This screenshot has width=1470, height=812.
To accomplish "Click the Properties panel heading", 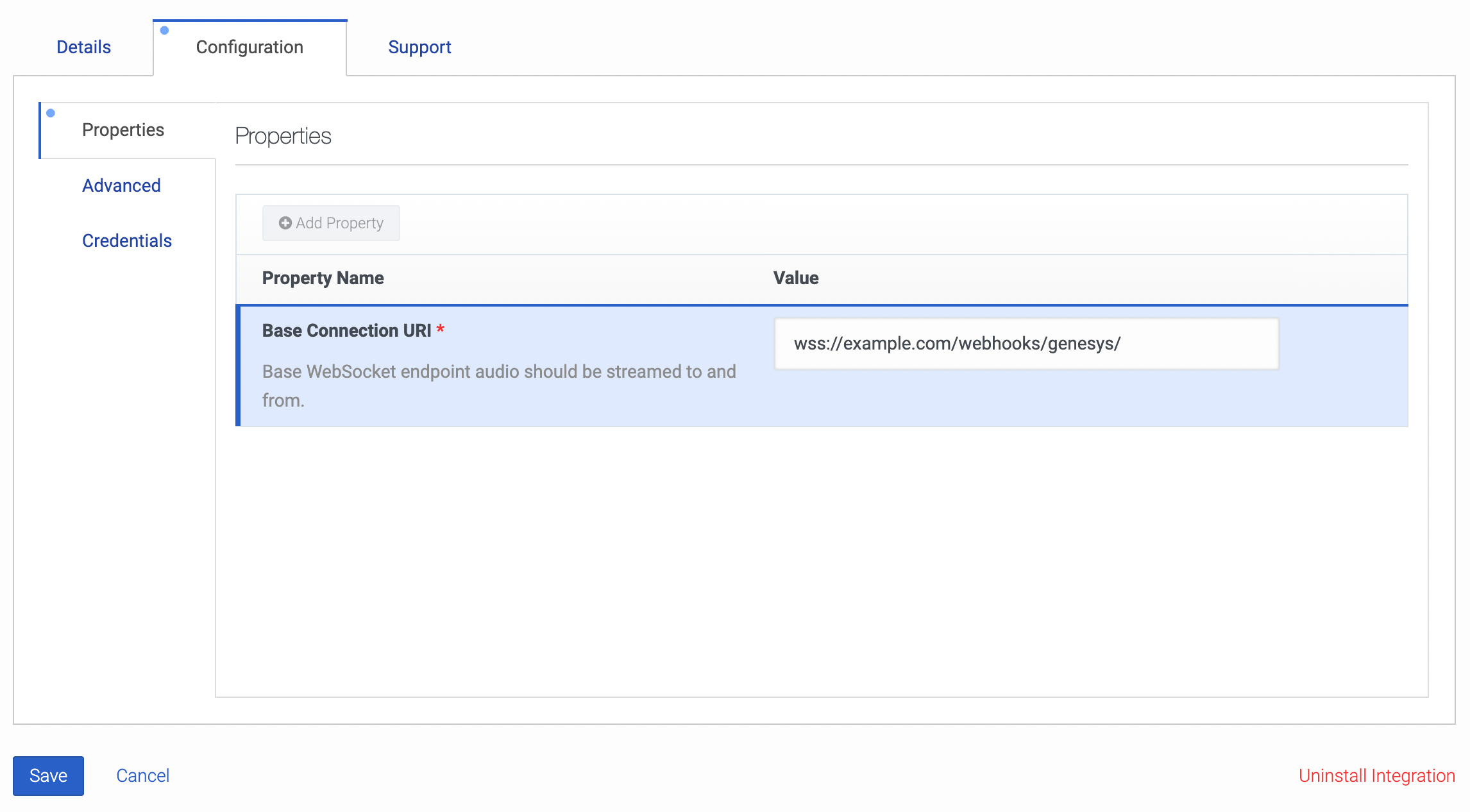I will click(283, 135).
